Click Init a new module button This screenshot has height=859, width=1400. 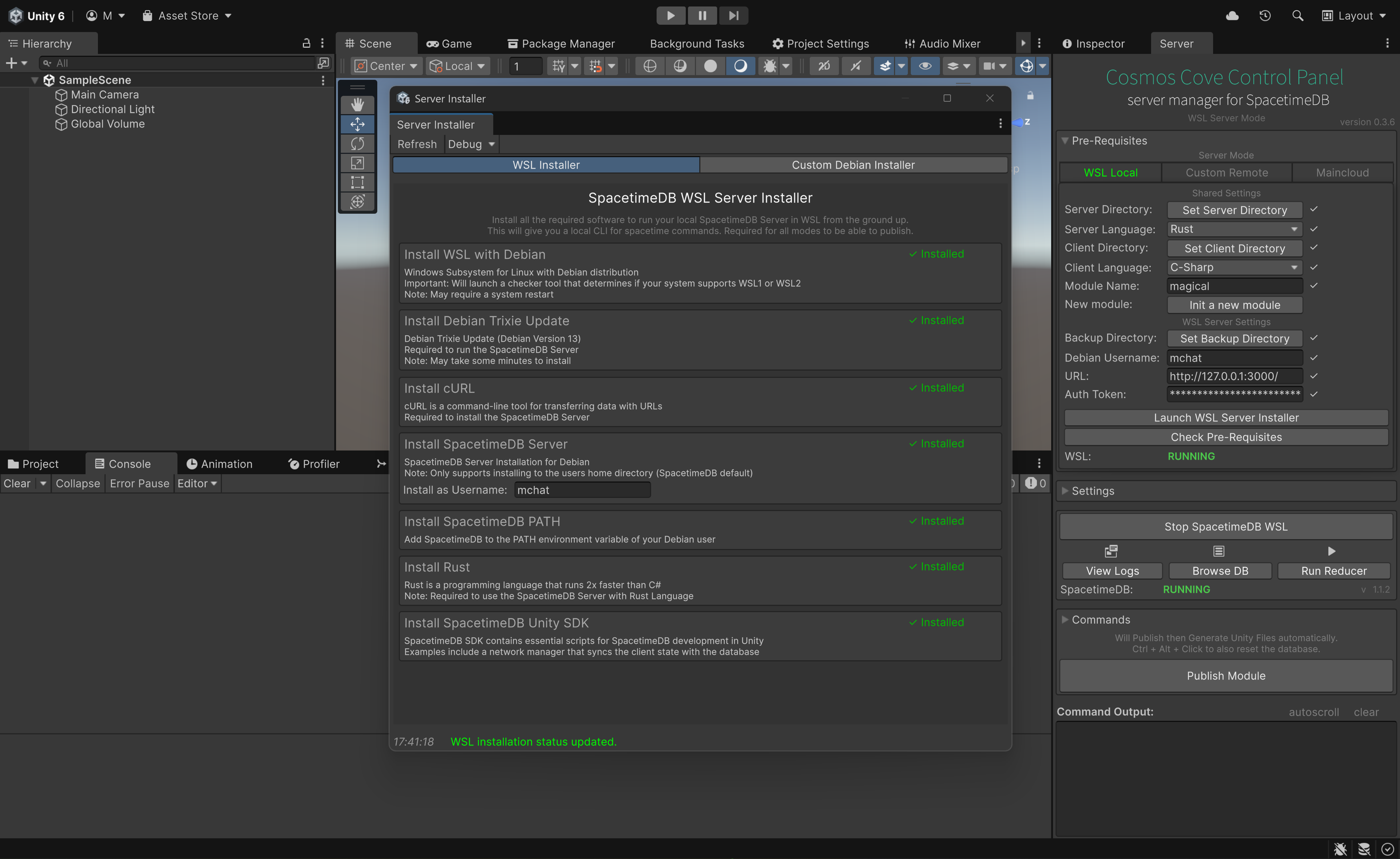click(x=1234, y=305)
